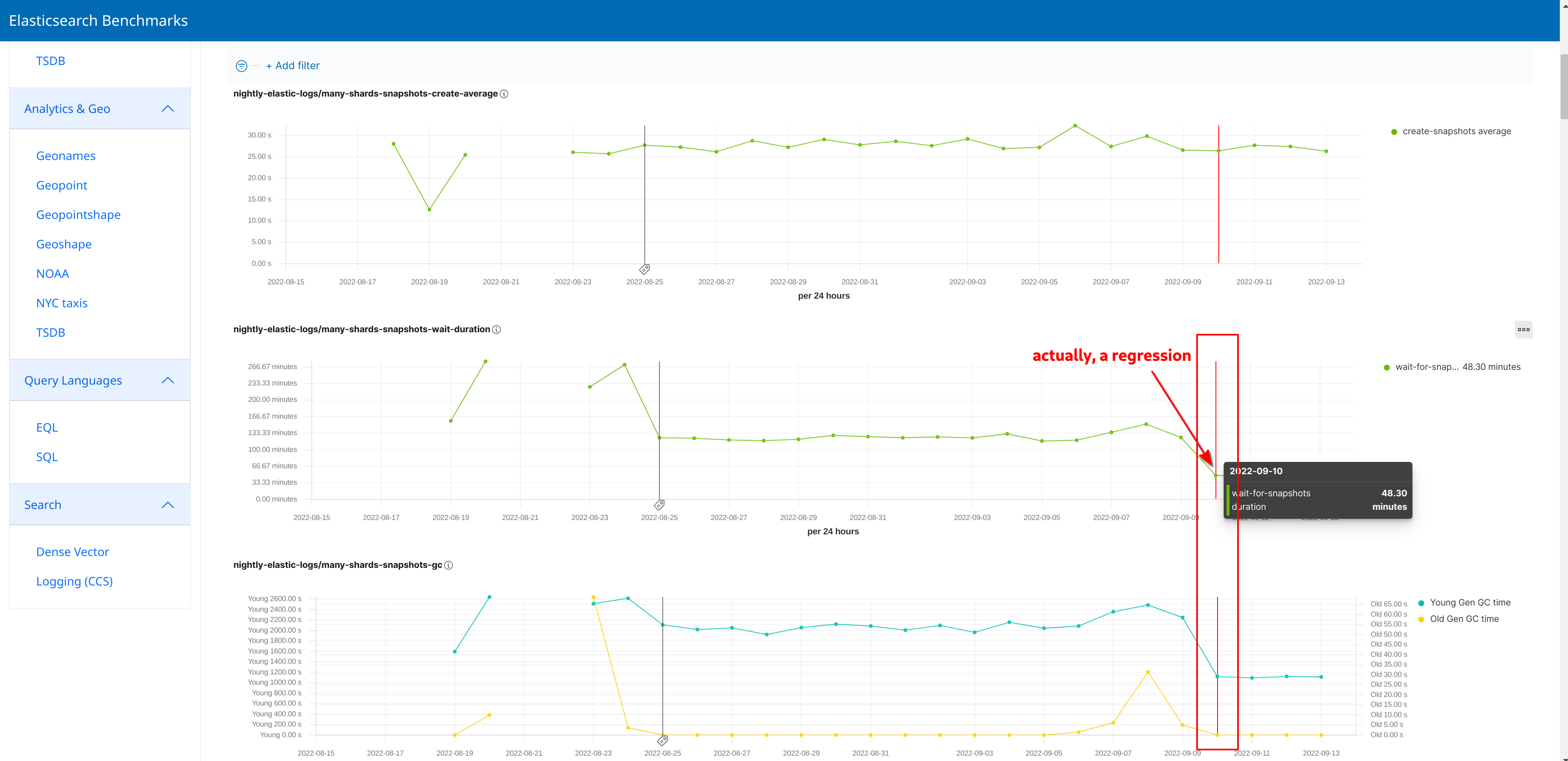Collapse the Analytics & Geo section chevron
This screenshot has width=1568, height=761.
click(x=167, y=108)
